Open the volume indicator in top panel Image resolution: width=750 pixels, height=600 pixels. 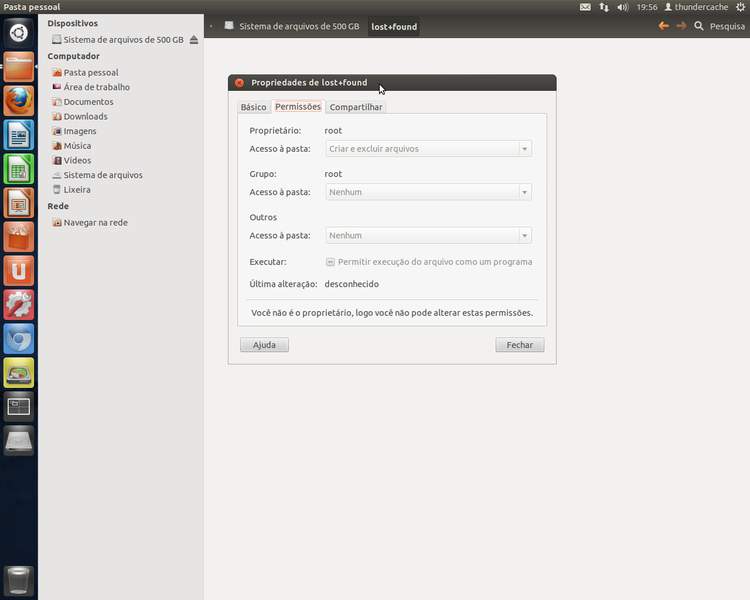pos(622,7)
